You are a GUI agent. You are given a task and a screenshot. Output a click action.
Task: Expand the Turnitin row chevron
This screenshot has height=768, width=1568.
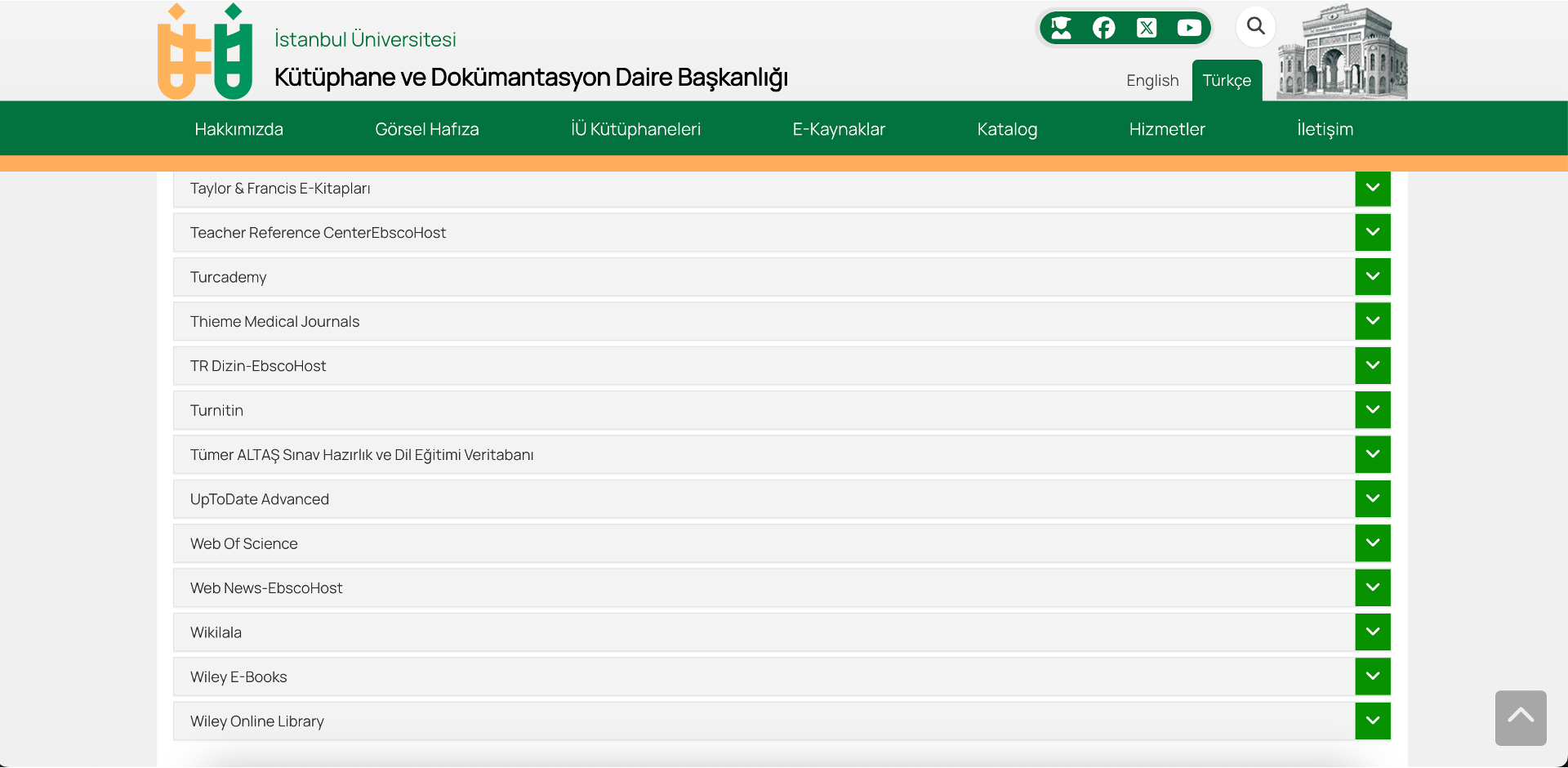point(1373,409)
